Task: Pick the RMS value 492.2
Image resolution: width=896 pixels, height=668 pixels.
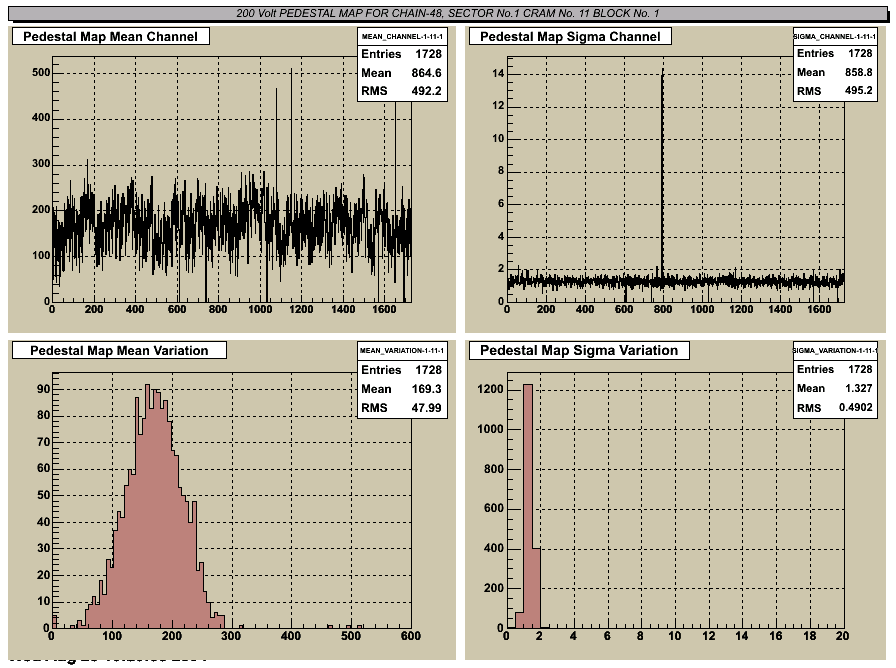Action: [x=426, y=91]
